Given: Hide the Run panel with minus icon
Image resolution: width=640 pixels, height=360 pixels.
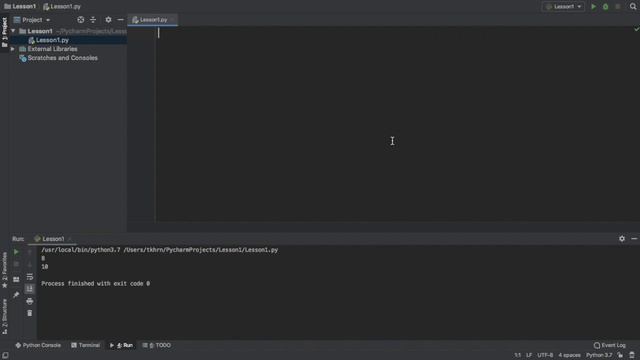Looking at the screenshot, I should pos(634,238).
